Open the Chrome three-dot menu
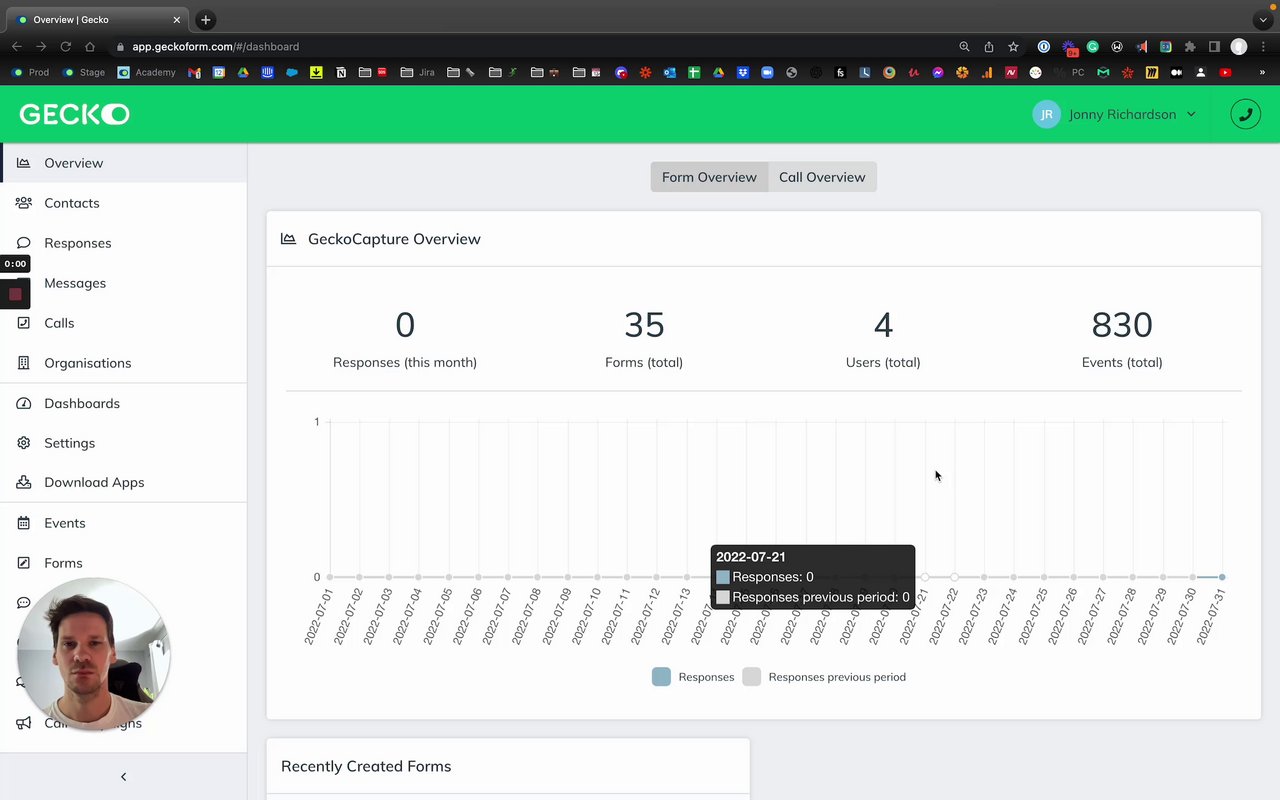 pyautogui.click(x=1264, y=47)
